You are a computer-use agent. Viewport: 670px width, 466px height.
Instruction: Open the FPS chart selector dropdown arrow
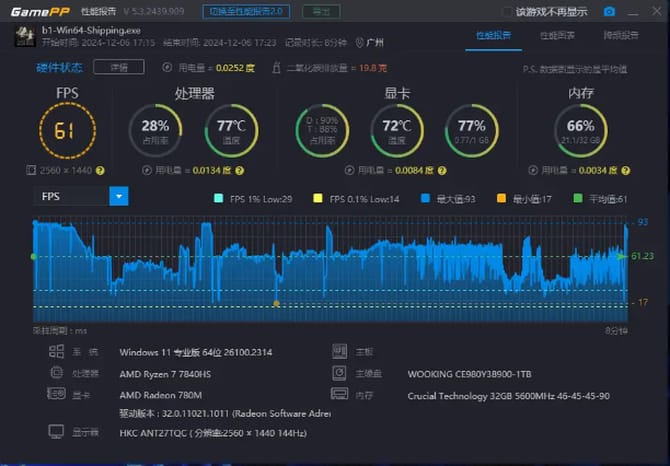tap(119, 196)
